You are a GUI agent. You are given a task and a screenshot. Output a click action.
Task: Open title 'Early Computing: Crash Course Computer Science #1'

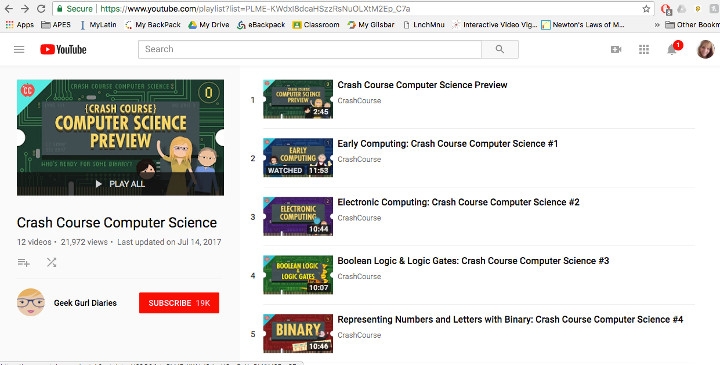pos(448,144)
